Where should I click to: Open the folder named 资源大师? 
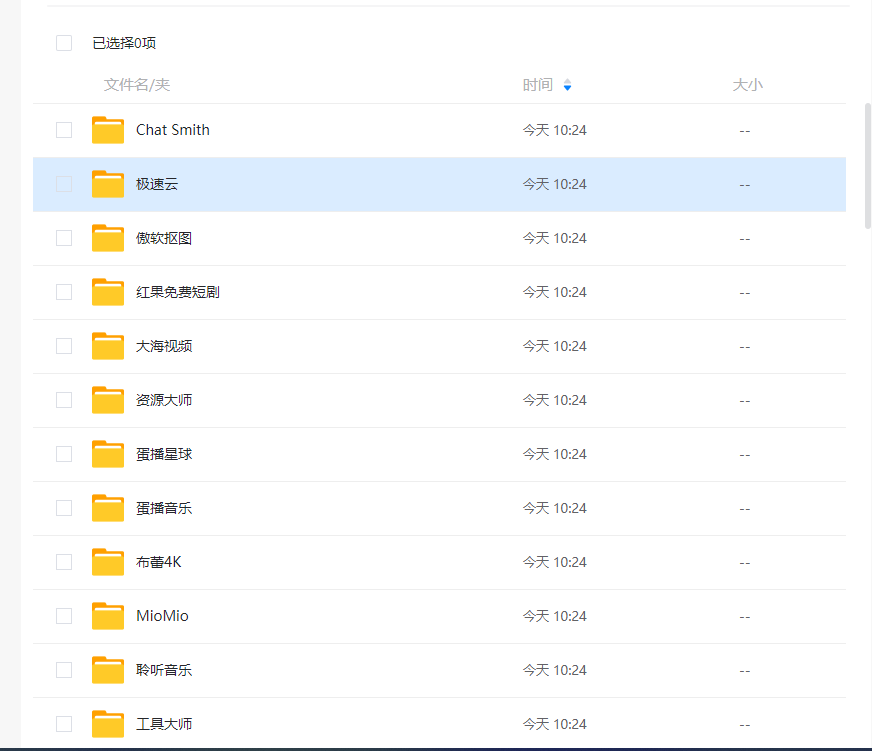164,400
